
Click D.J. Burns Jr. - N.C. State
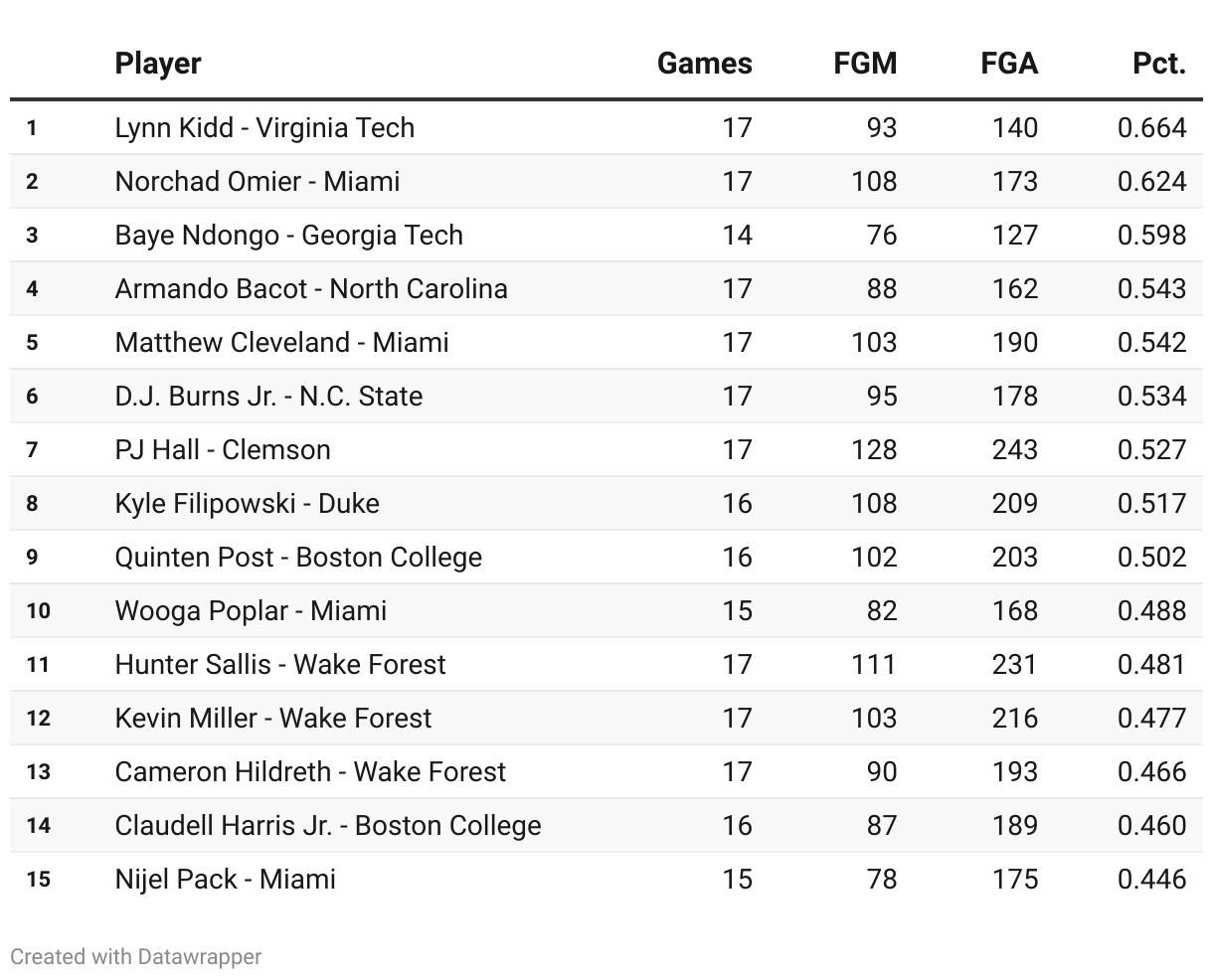pyautogui.click(x=268, y=396)
